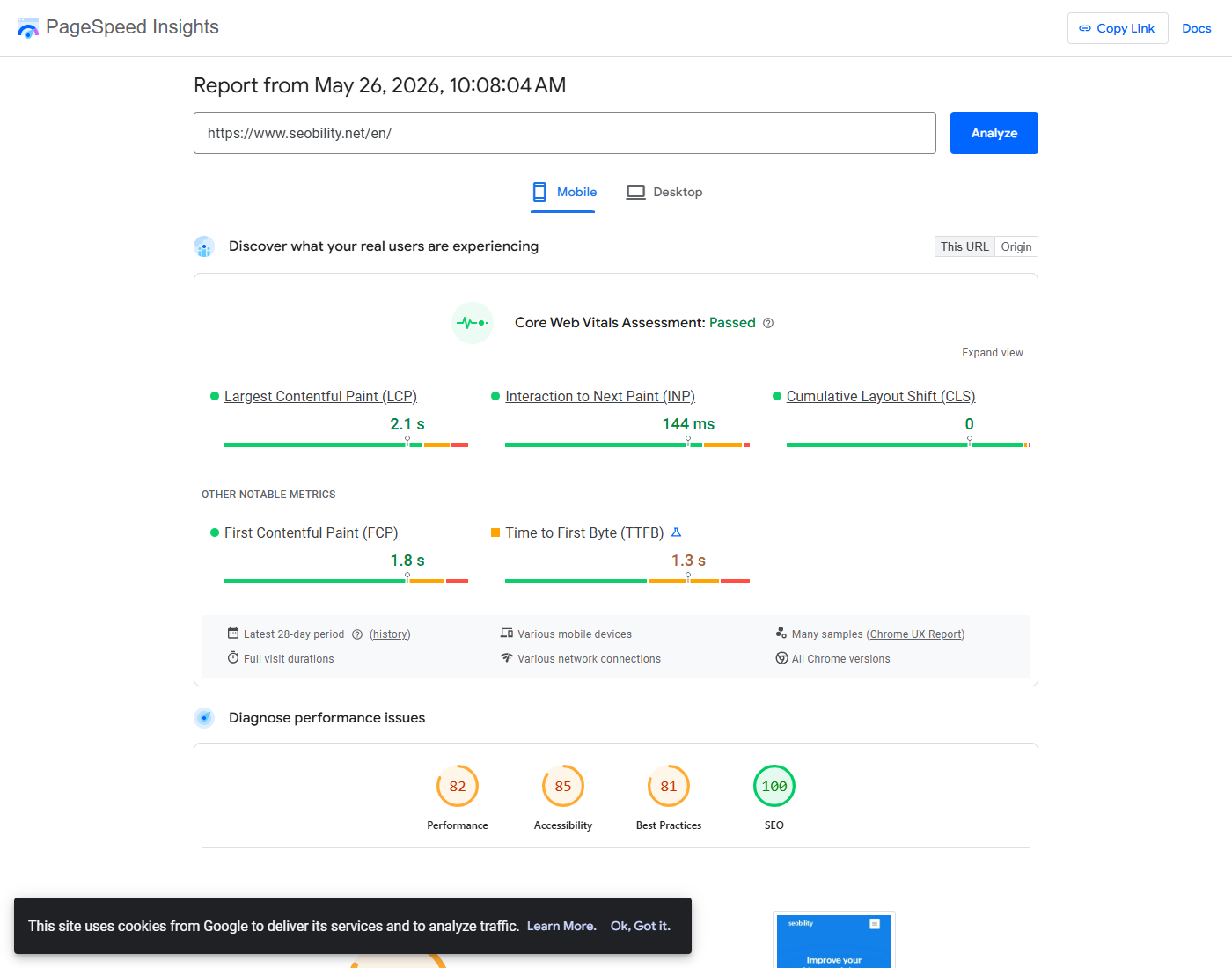
Task: Click the Performance score gauge 82
Action: pos(458,787)
